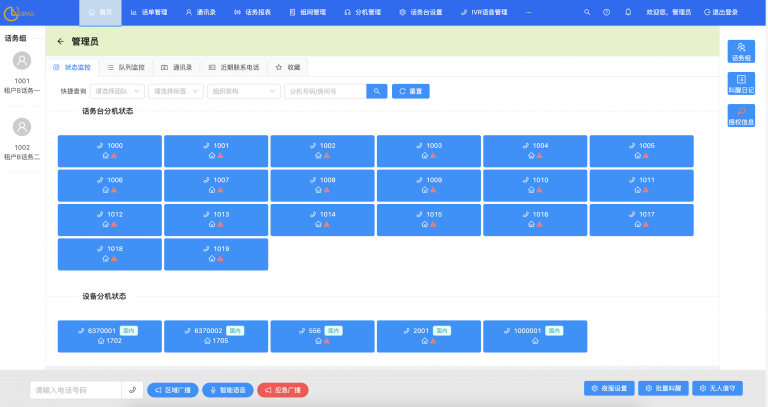Select device card 6370002
This screenshot has height=407, width=768.
(x=216, y=336)
